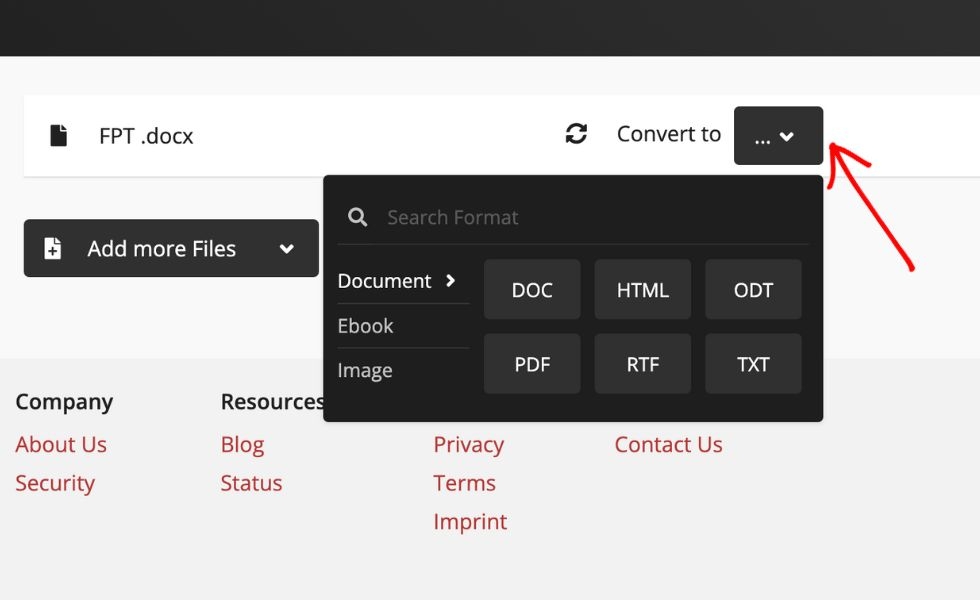Click the document file icon beside FPT .docx
This screenshot has height=600, width=980.
point(60,134)
